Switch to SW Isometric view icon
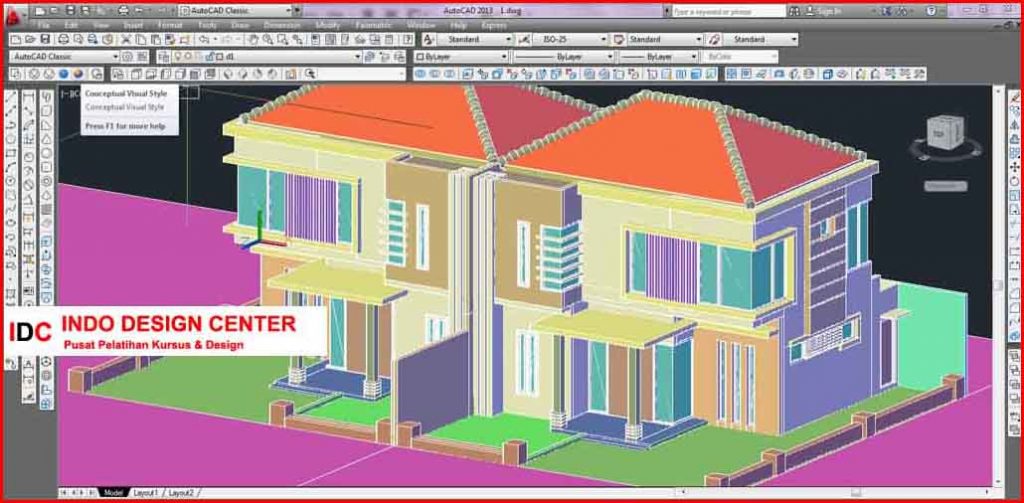 click(229, 74)
